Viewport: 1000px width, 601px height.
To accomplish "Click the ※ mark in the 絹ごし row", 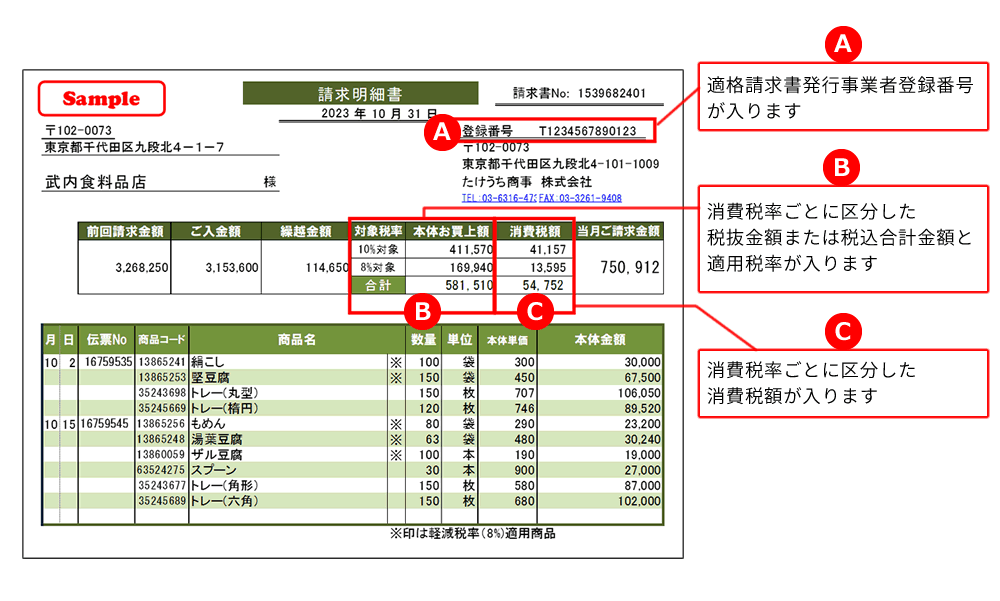I will [x=394, y=362].
